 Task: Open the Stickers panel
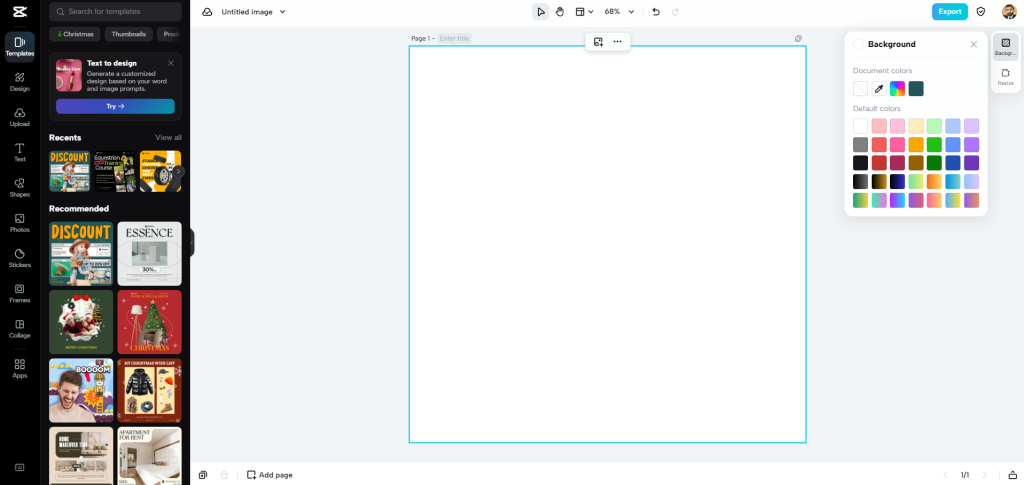[x=19, y=258]
